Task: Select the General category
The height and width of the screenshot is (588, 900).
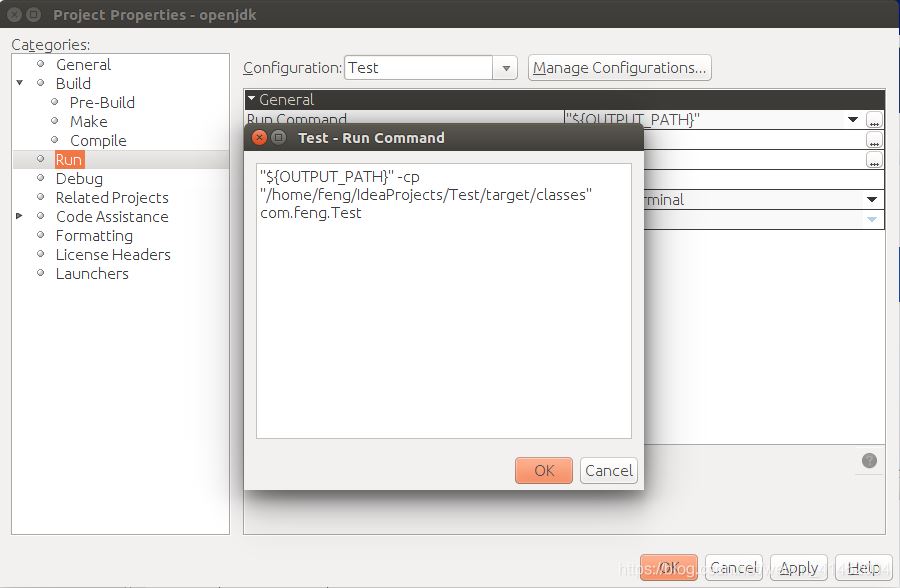Action: (83, 65)
